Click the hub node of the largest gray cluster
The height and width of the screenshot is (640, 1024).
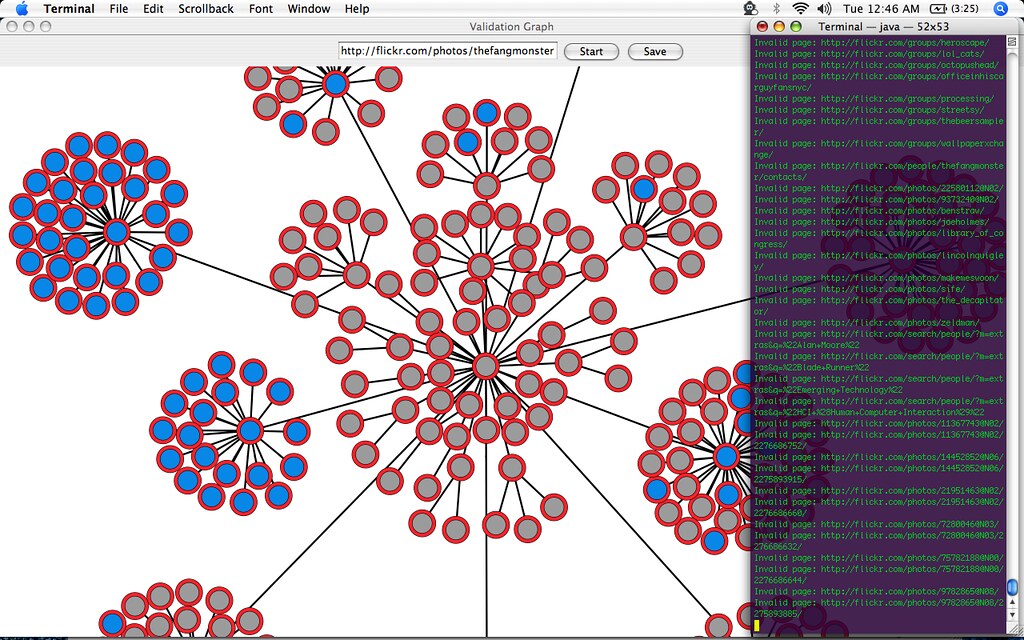click(x=485, y=366)
